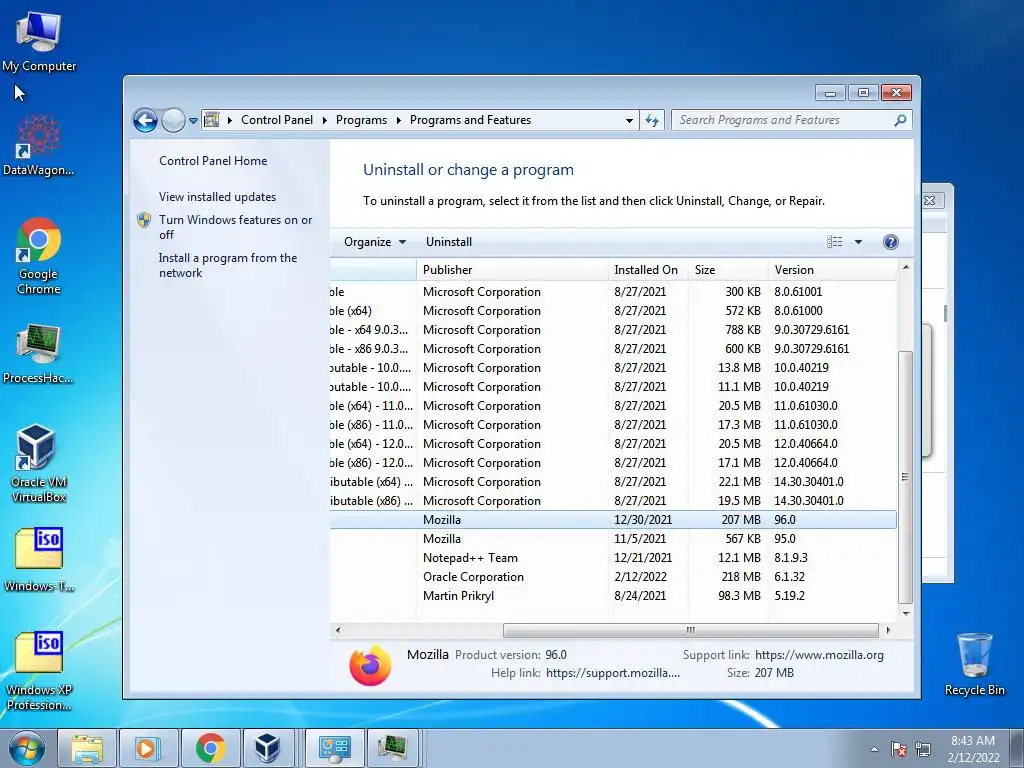The image size is (1024, 768).
Task: Click Programs and Features breadcrumb
Action: point(470,120)
